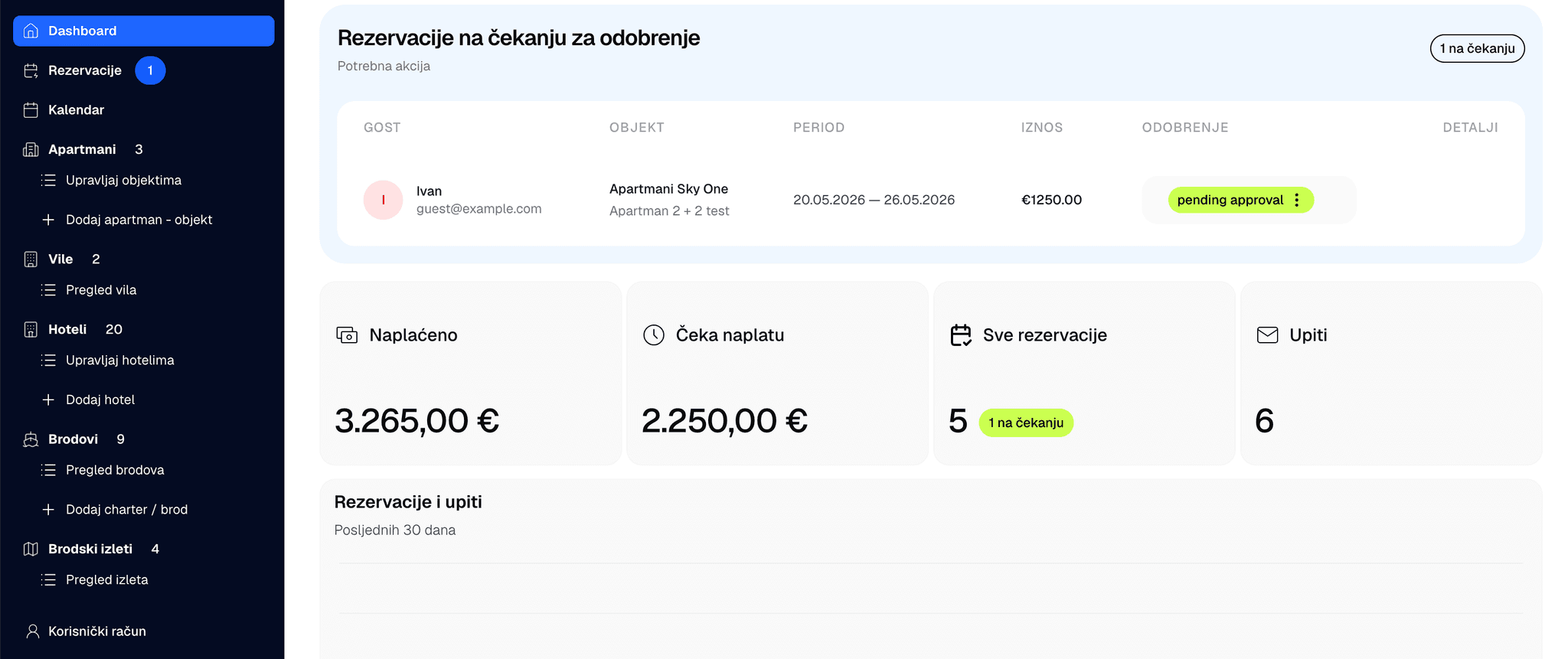The image size is (1568, 659).
Task: Click the Hoteli building icon
Action: 31,329
